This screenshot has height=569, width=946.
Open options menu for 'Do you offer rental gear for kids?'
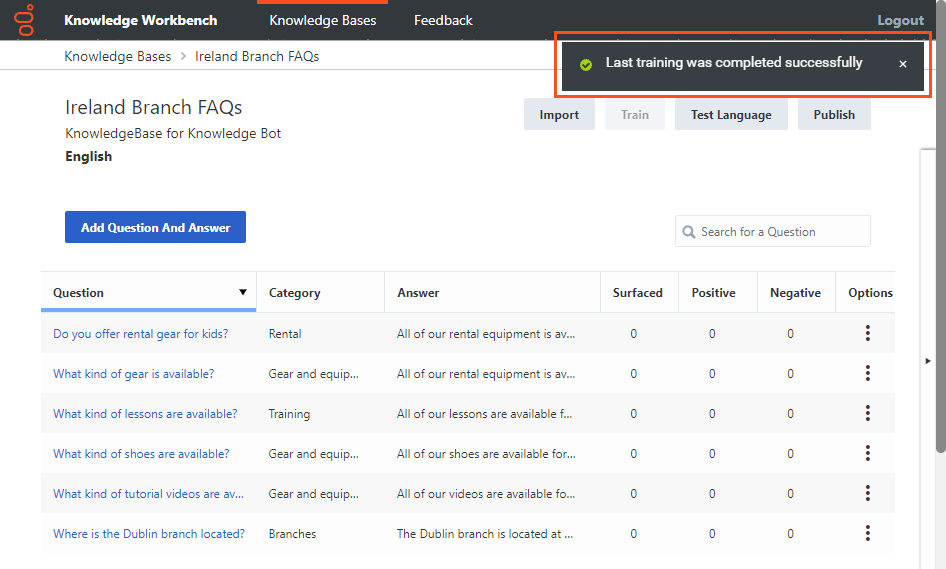click(x=868, y=333)
